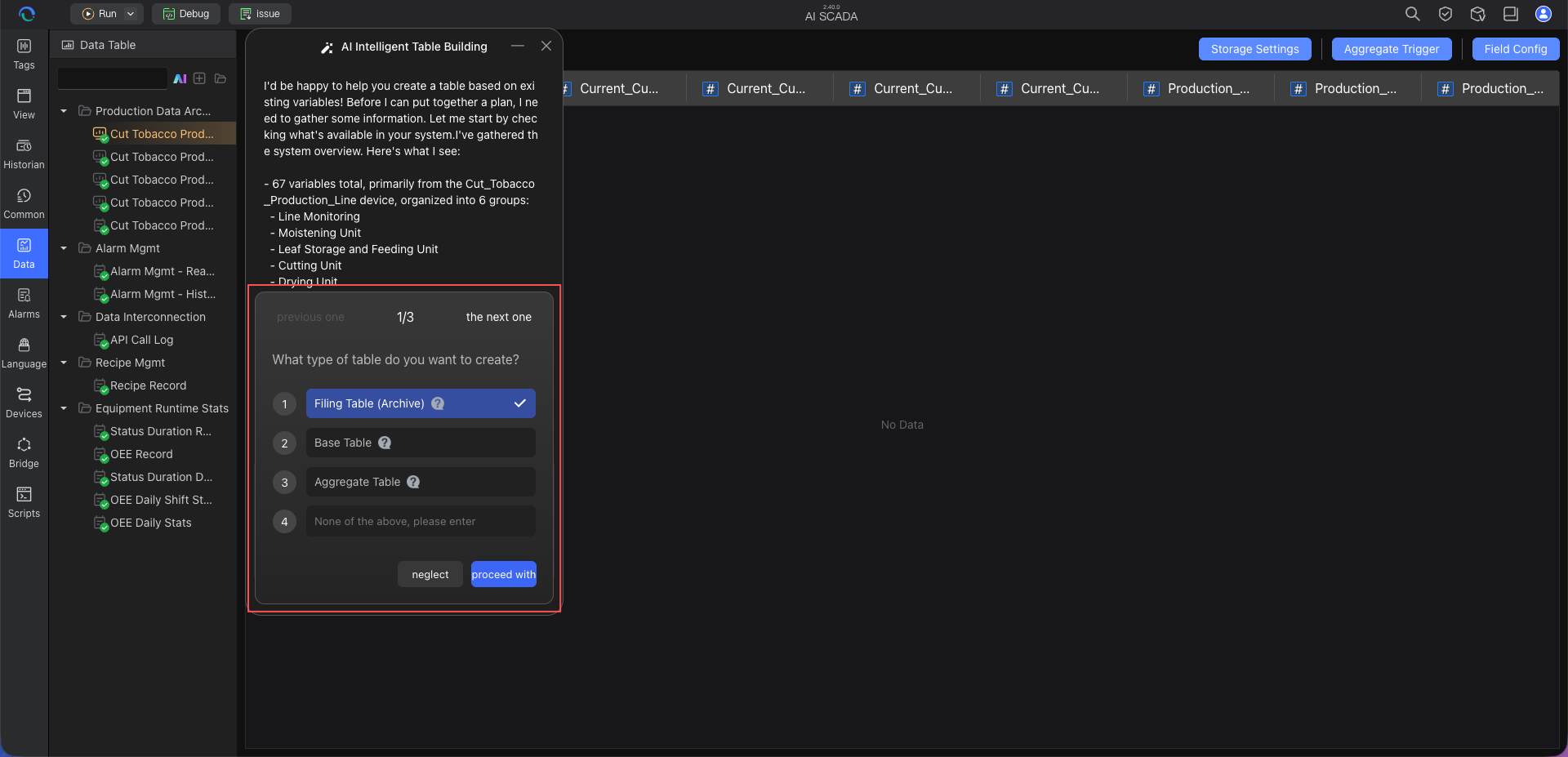Close the AI Intelligent Table Building dialog
1568x757 pixels.
point(546,46)
